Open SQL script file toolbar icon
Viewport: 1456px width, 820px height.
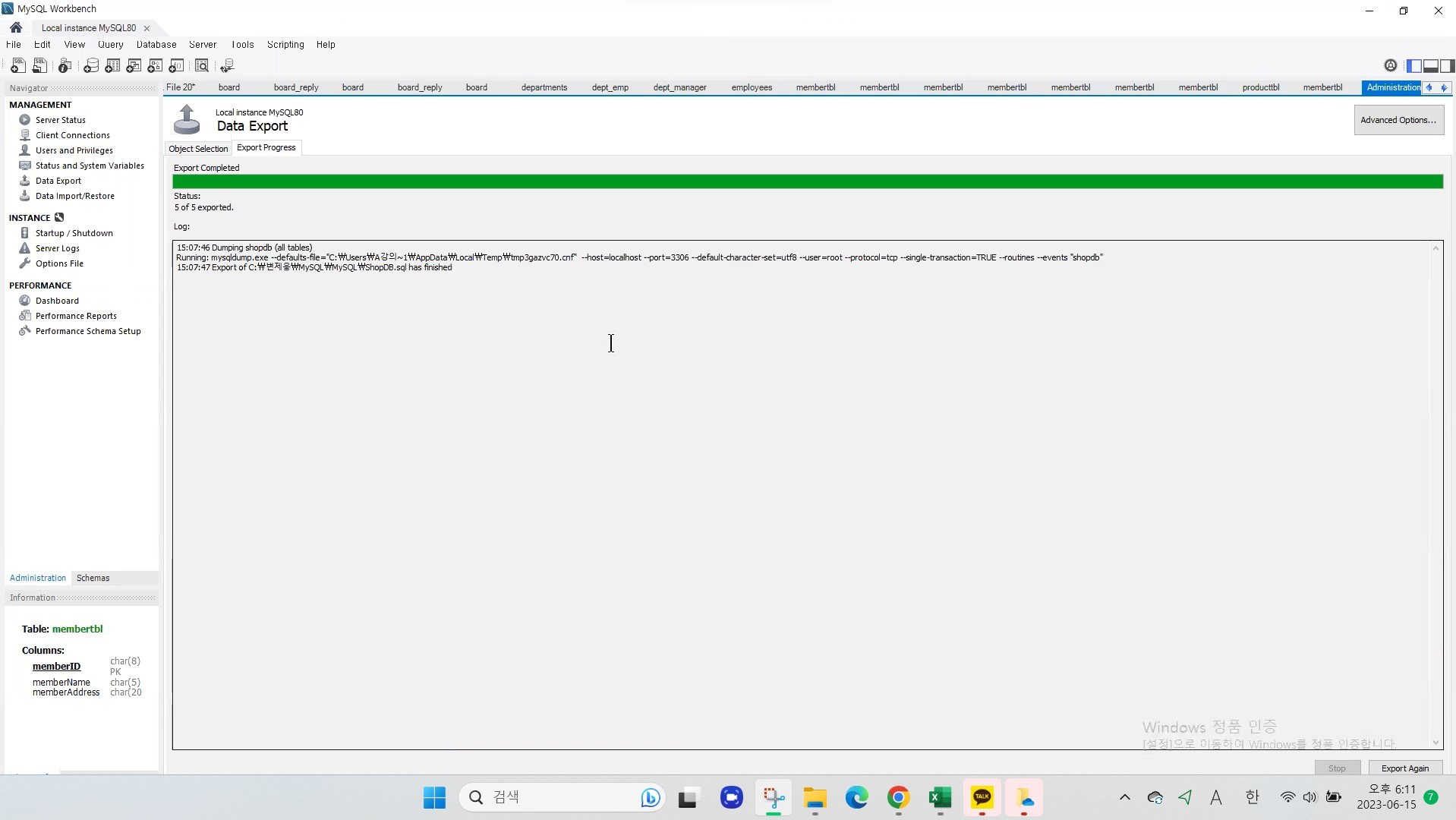click(39, 66)
